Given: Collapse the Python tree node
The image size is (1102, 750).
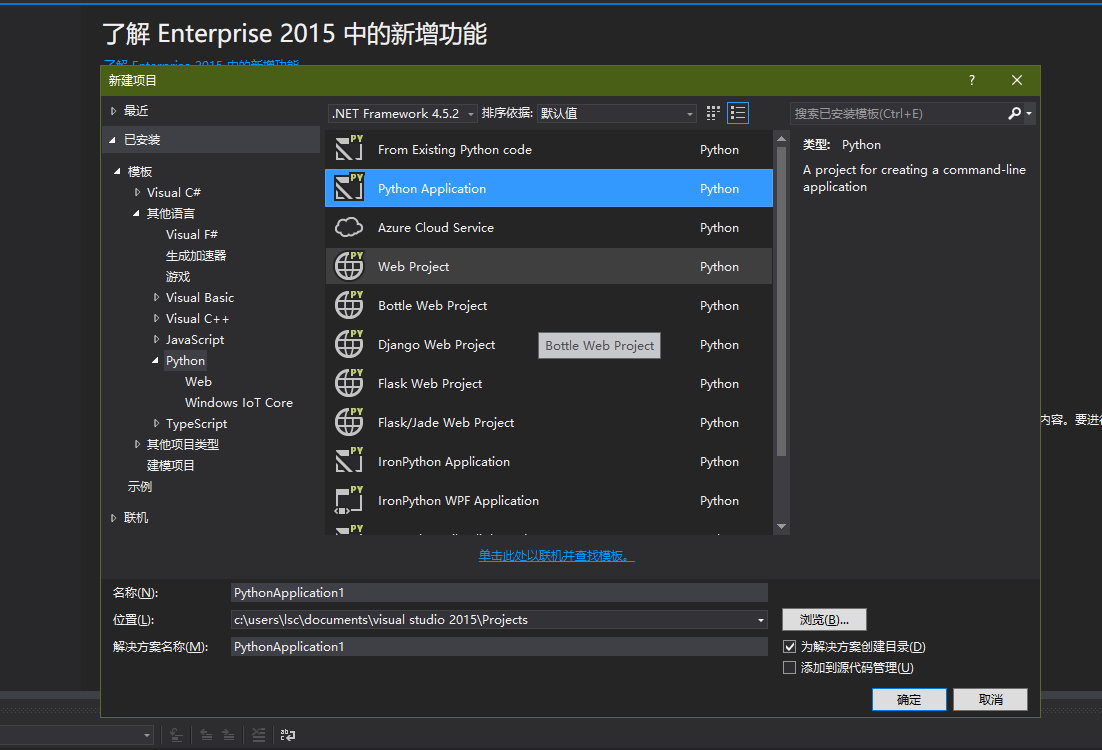Looking at the screenshot, I should click(x=155, y=361).
